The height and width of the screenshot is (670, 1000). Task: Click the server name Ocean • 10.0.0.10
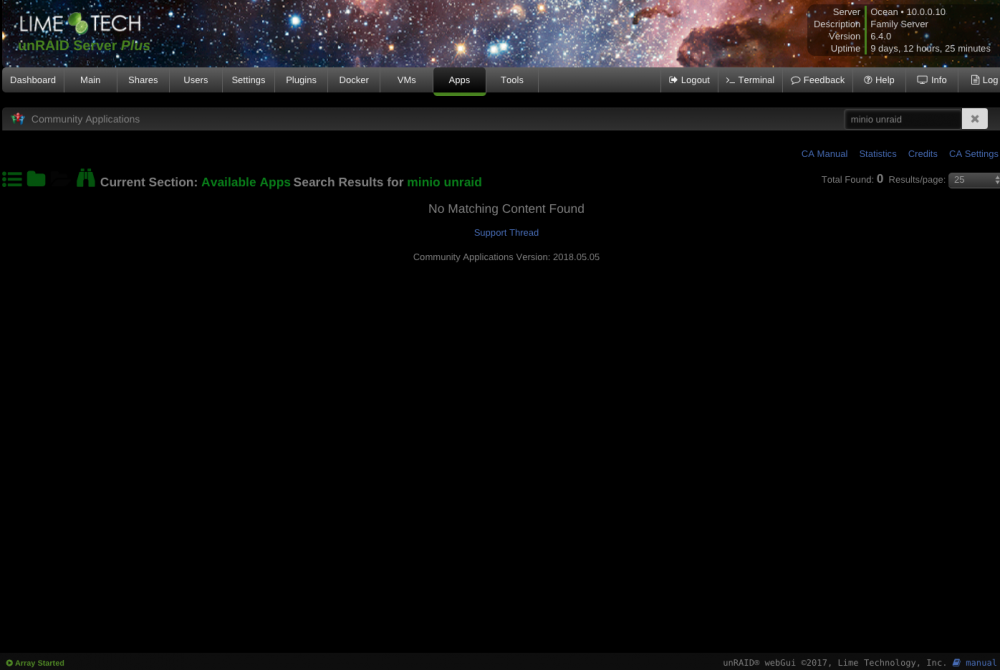pyautogui.click(x=908, y=11)
